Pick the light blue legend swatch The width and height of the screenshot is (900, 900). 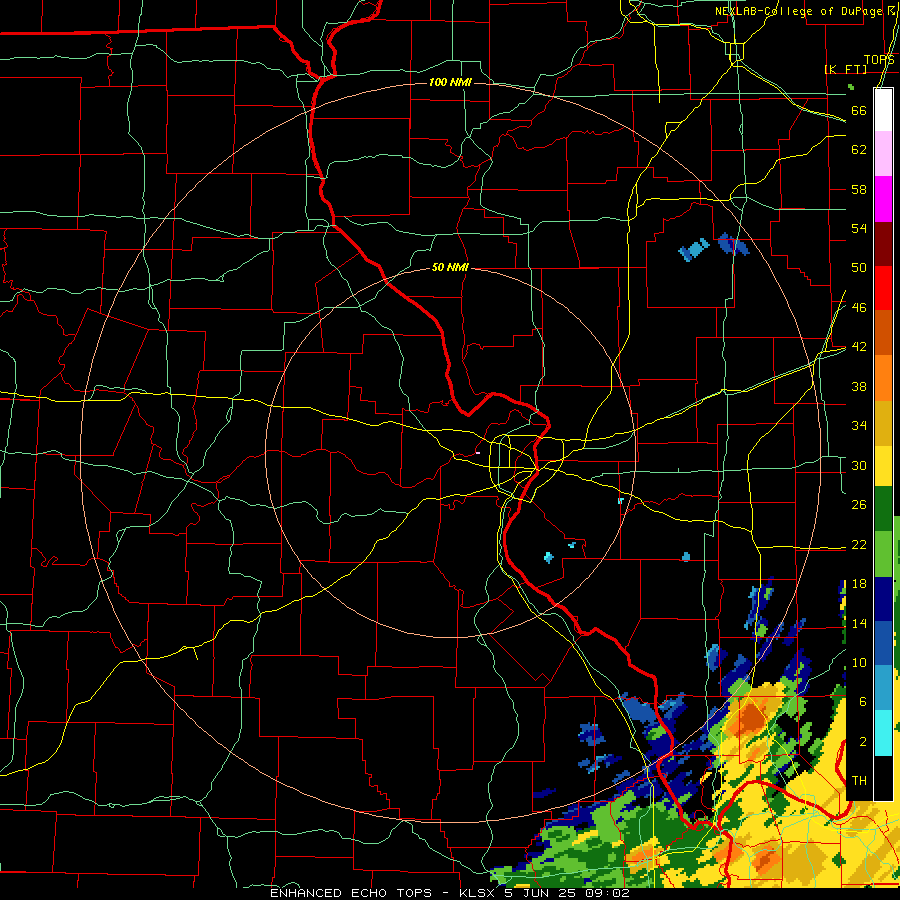[x=883, y=688]
